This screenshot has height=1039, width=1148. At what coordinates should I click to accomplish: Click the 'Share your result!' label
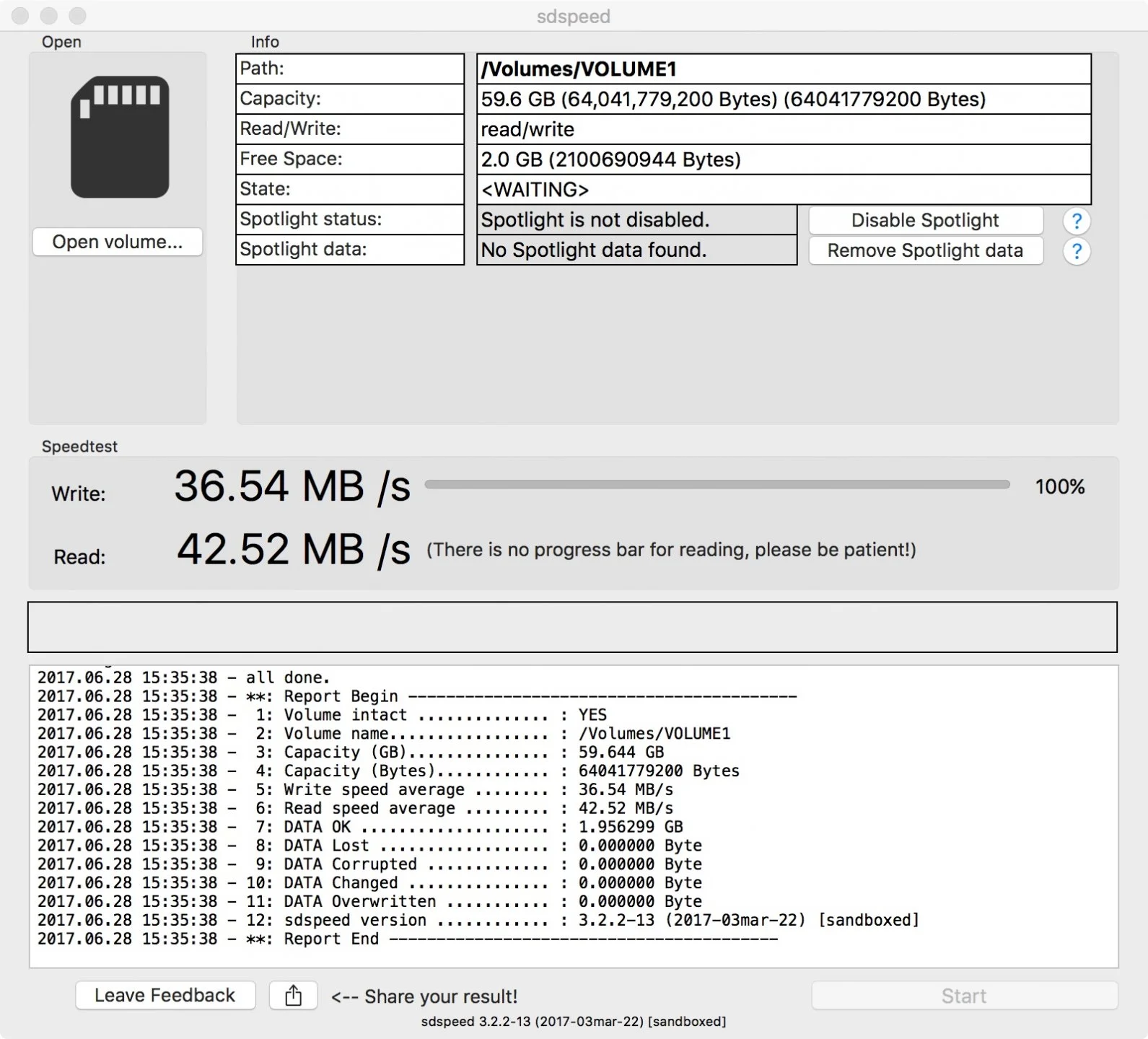point(424,996)
